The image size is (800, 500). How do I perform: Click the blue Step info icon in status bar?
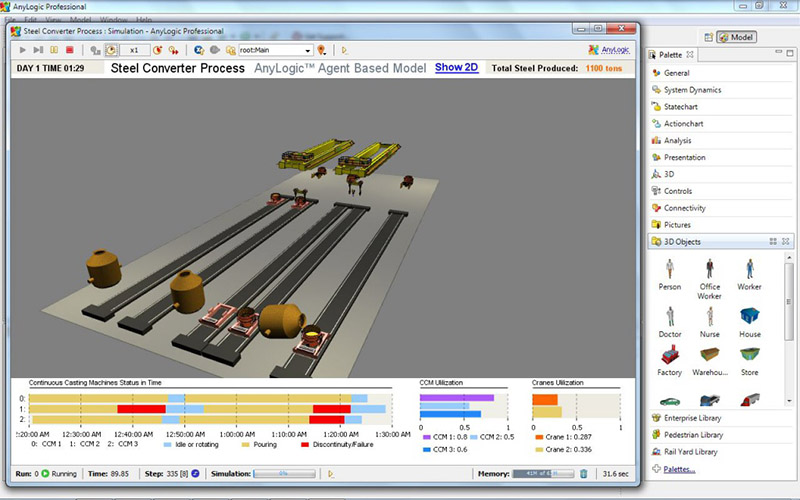195,473
